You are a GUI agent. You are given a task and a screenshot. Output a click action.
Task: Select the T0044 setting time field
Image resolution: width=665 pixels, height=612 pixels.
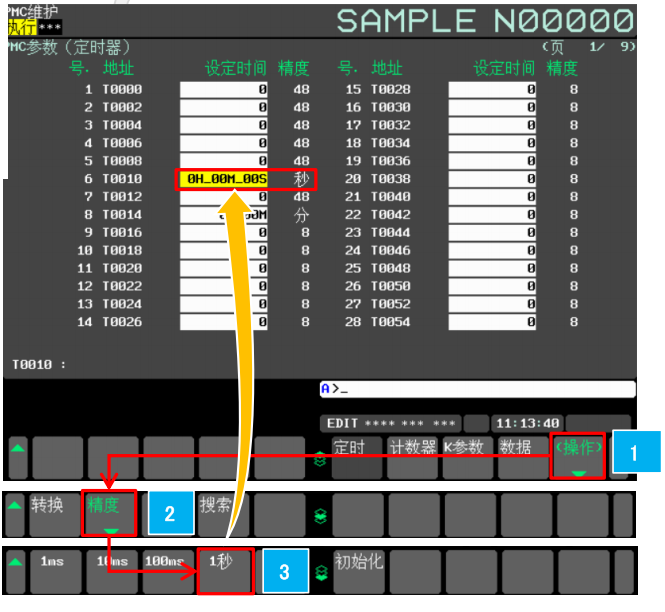492,232
